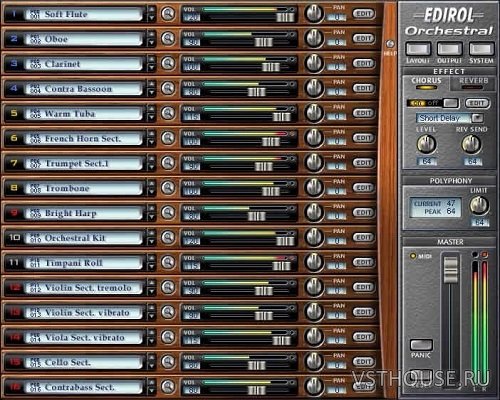This screenshot has width=500, height=400.
Task: Click the Edit button on Timpani Roll row
Action: [x=364, y=262]
